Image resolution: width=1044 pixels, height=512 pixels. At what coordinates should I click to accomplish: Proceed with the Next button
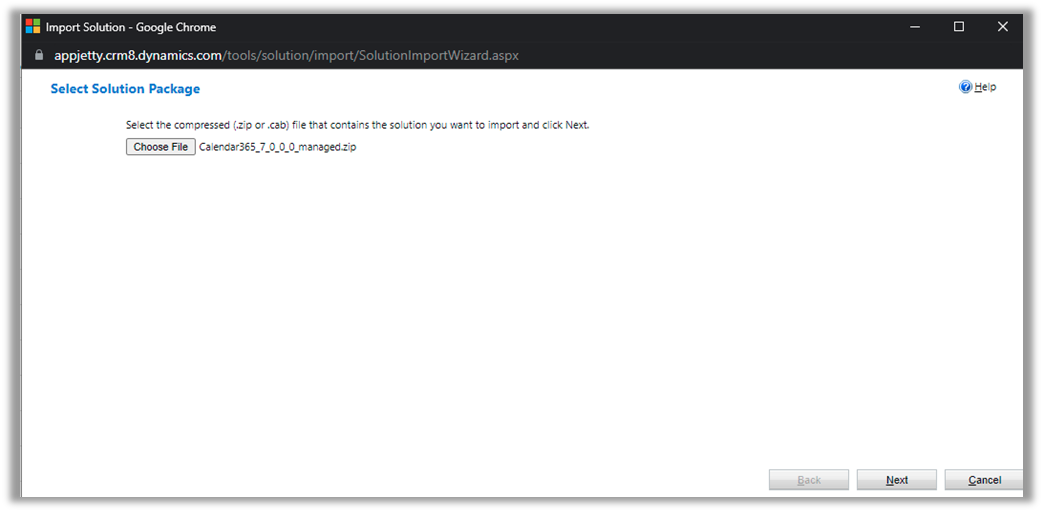click(x=896, y=480)
